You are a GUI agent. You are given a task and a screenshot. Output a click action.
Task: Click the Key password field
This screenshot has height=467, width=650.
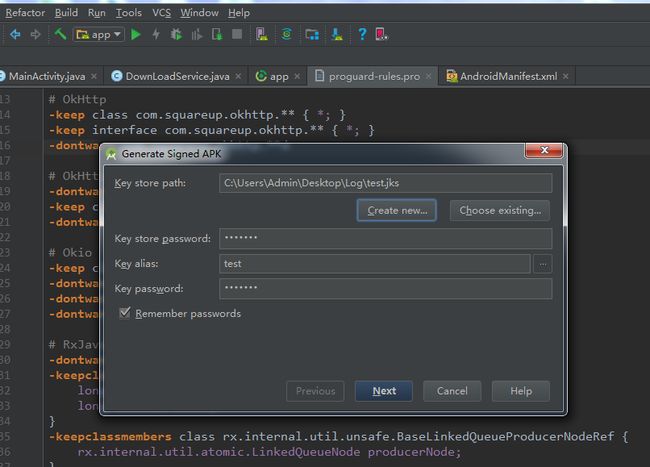(386, 288)
